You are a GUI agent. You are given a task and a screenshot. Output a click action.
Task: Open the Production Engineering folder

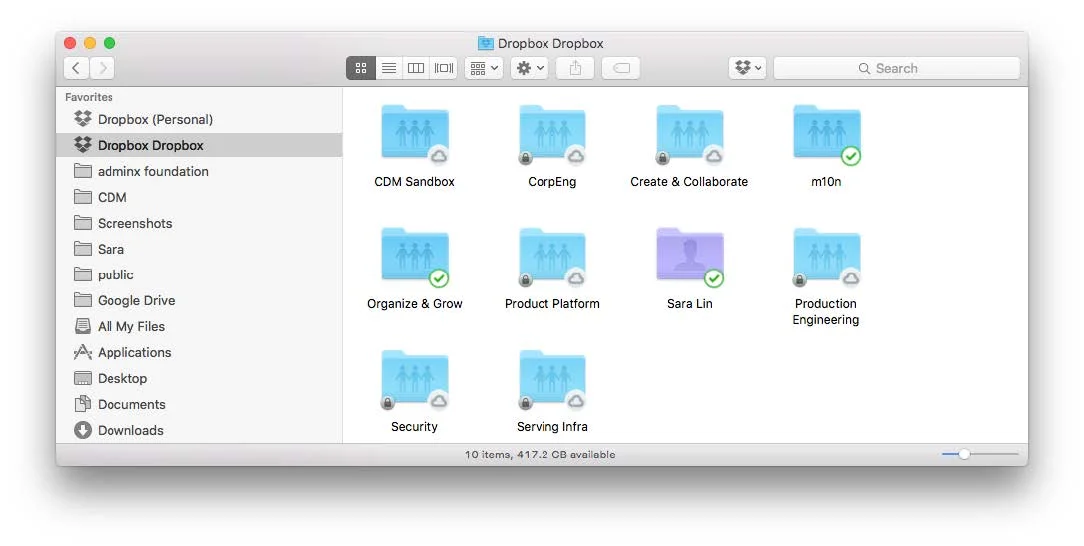pos(827,256)
